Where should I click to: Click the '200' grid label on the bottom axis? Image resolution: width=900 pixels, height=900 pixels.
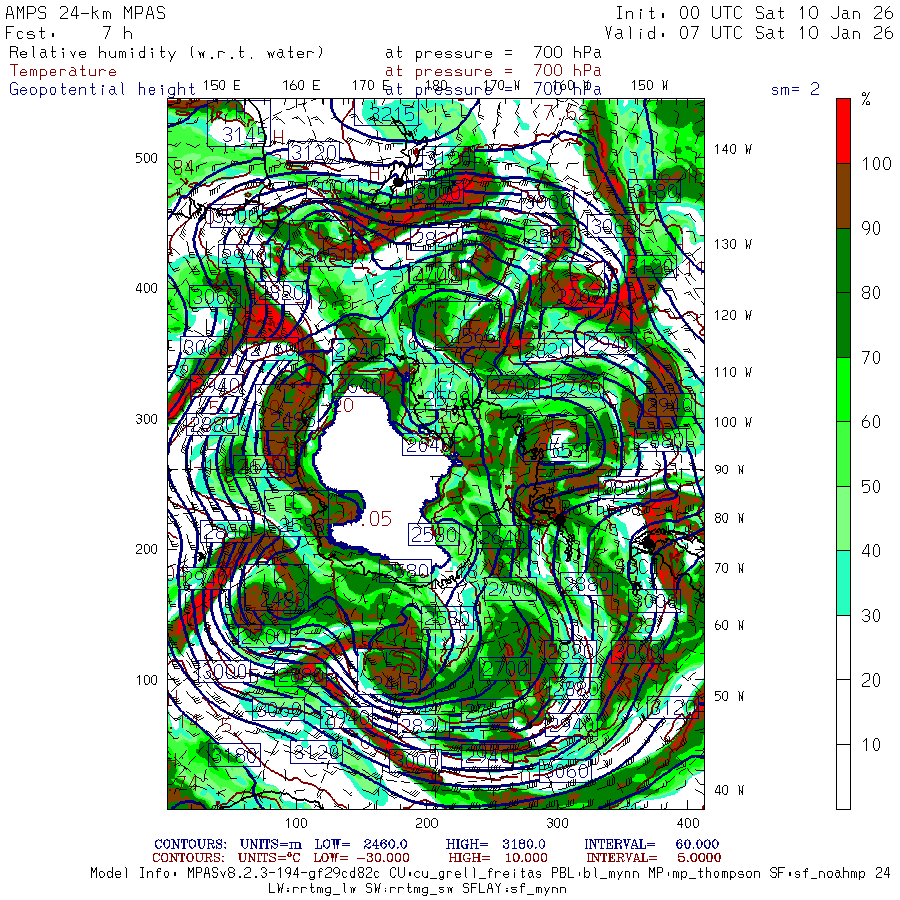(426, 823)
